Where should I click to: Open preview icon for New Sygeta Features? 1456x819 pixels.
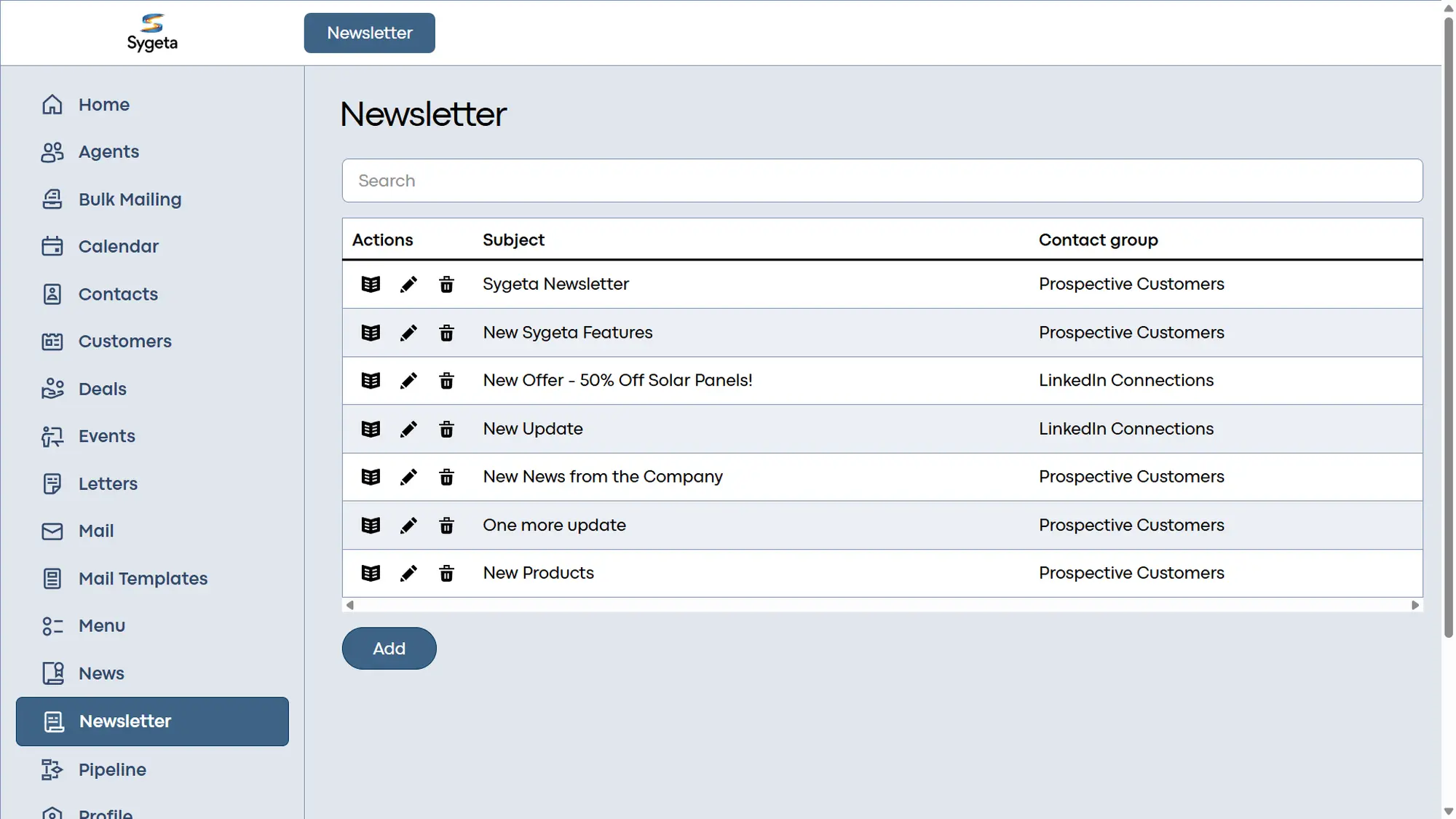click(x=371, y=333)
